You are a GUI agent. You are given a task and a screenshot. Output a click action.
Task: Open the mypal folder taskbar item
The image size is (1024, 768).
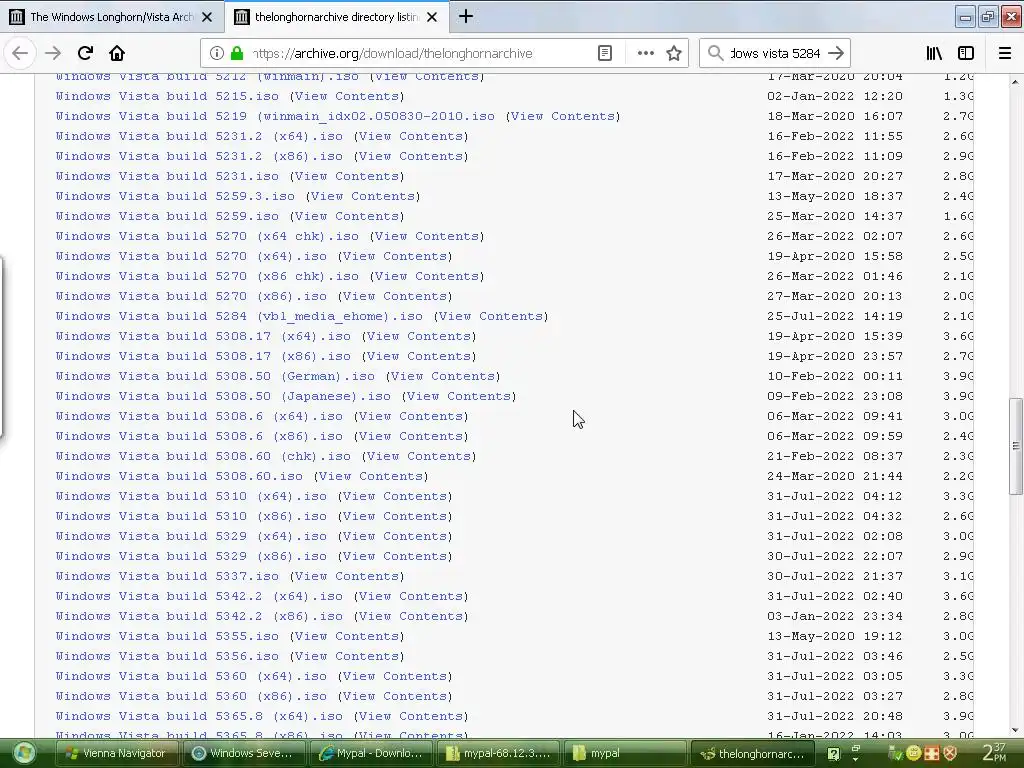tap(625, 753)
